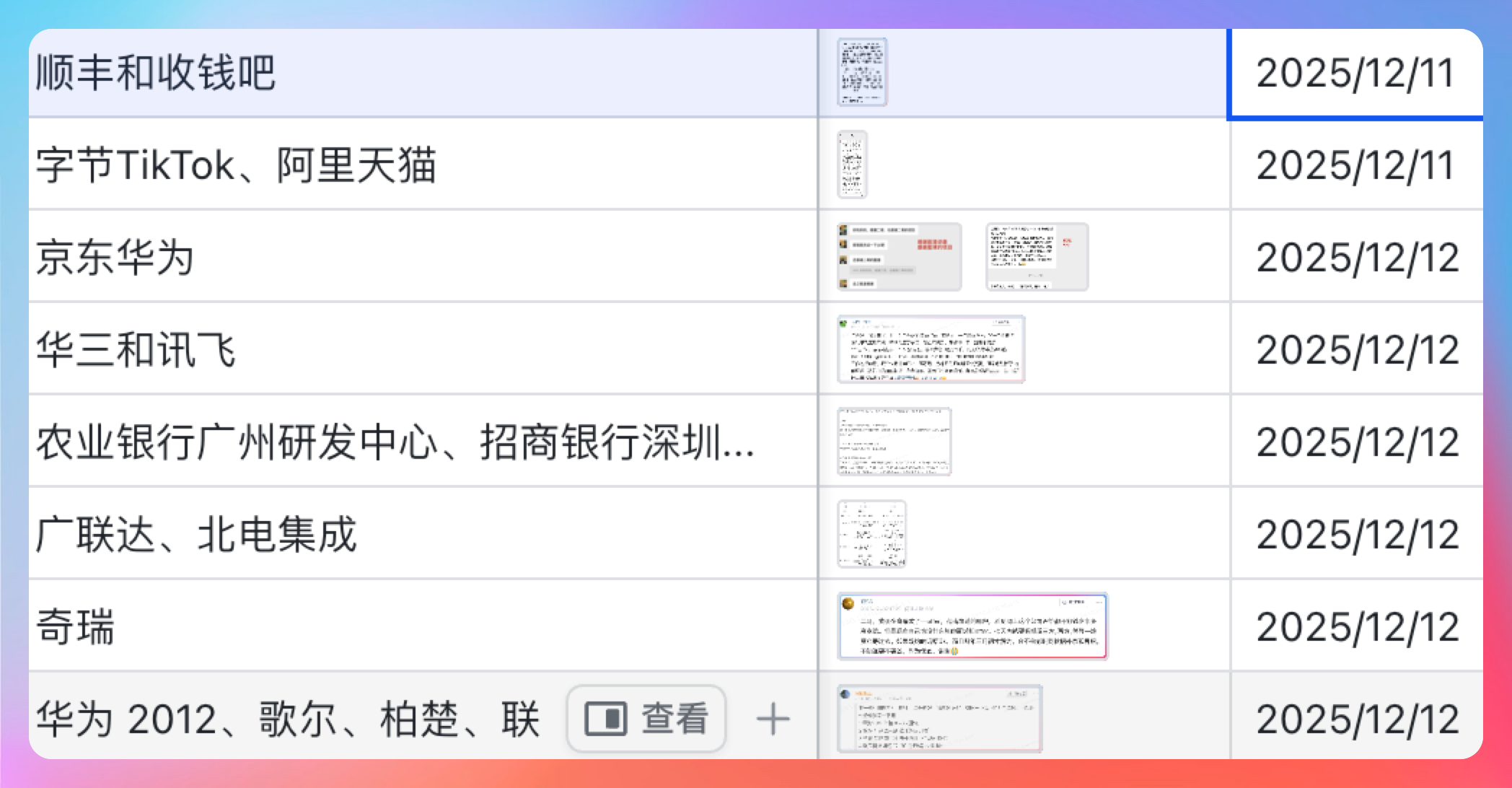Select date cell in 奇瑞 row
This screenshot has height=788, width=1512.
point(1356,626)
